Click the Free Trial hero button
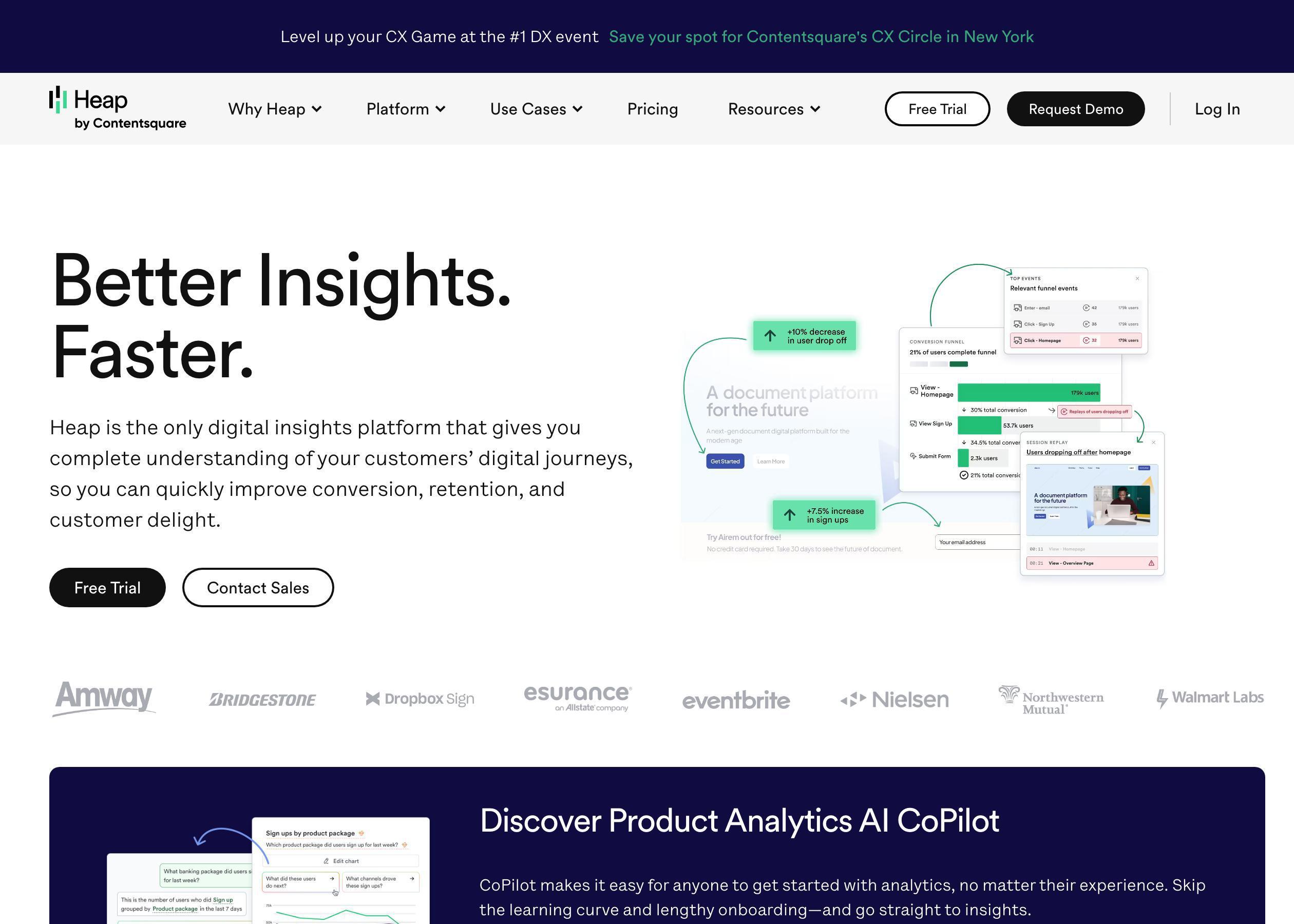Viewport: 1294px width, 924px height. [108, 587]
